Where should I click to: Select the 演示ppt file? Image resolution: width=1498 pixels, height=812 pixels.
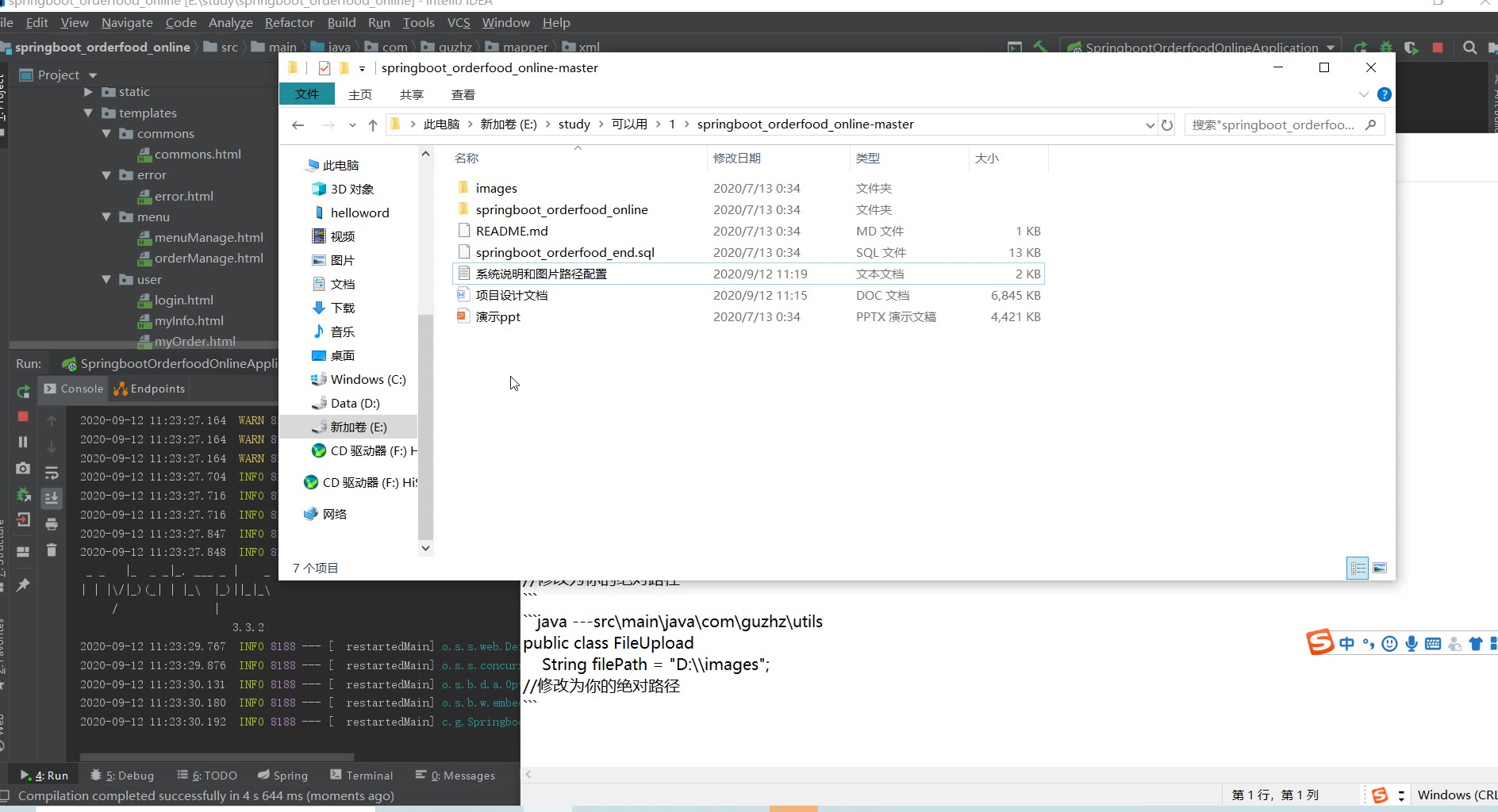point(498,316)
